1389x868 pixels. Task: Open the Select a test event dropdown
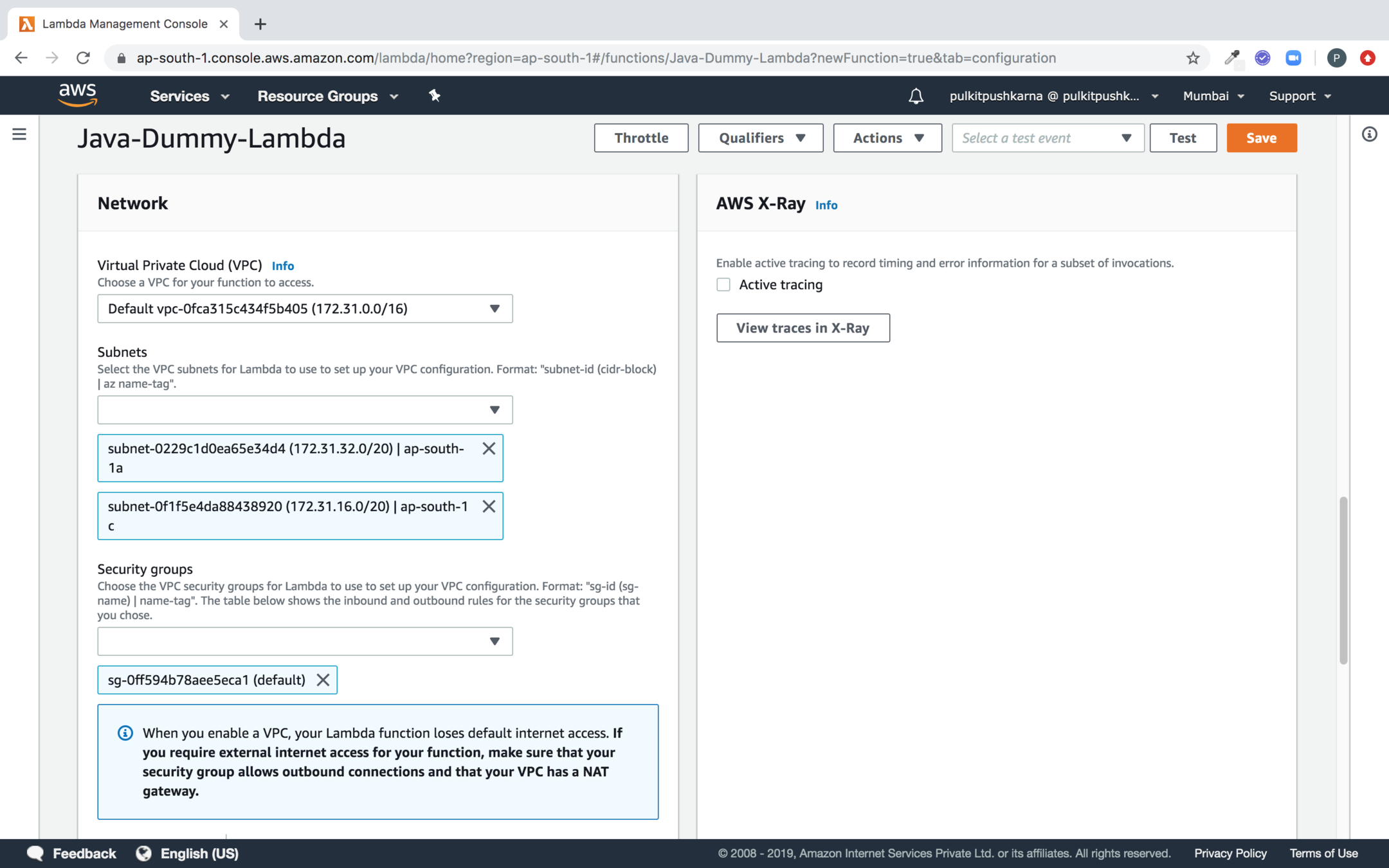[x=1047, y=138]
